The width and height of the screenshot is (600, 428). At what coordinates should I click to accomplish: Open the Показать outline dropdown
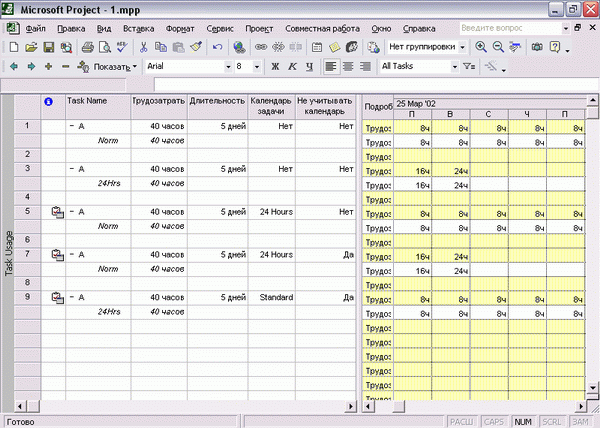(x=116, y=67)
